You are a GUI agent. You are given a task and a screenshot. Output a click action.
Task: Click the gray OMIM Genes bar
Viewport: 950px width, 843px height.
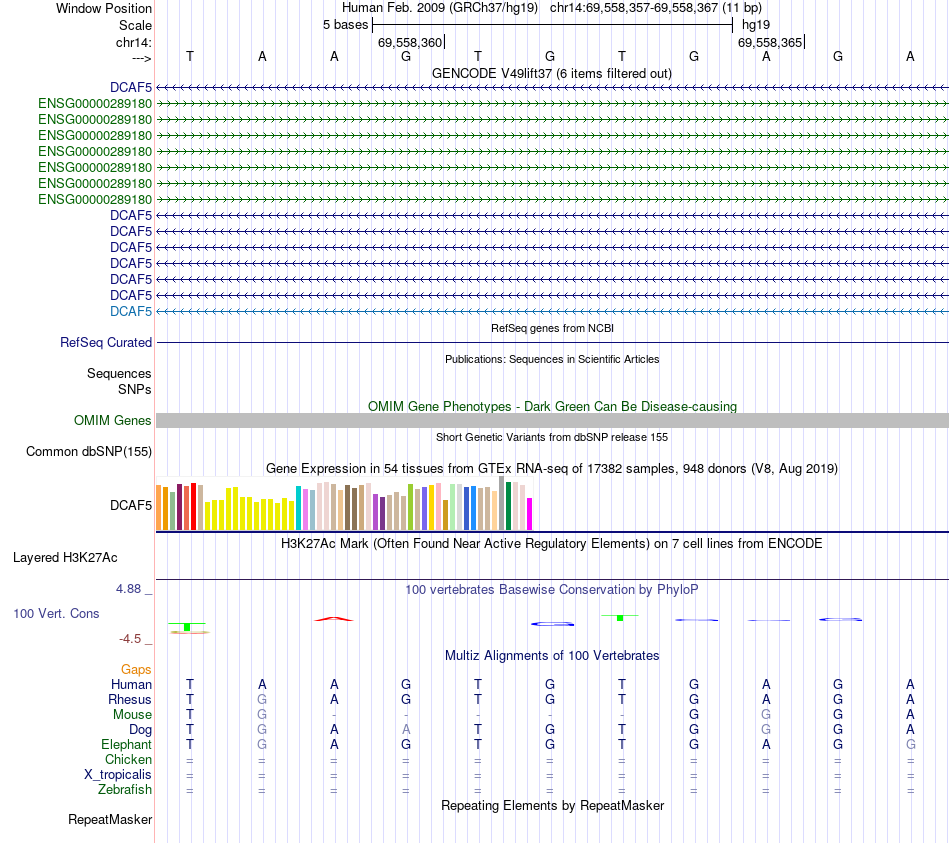[552, 421]
